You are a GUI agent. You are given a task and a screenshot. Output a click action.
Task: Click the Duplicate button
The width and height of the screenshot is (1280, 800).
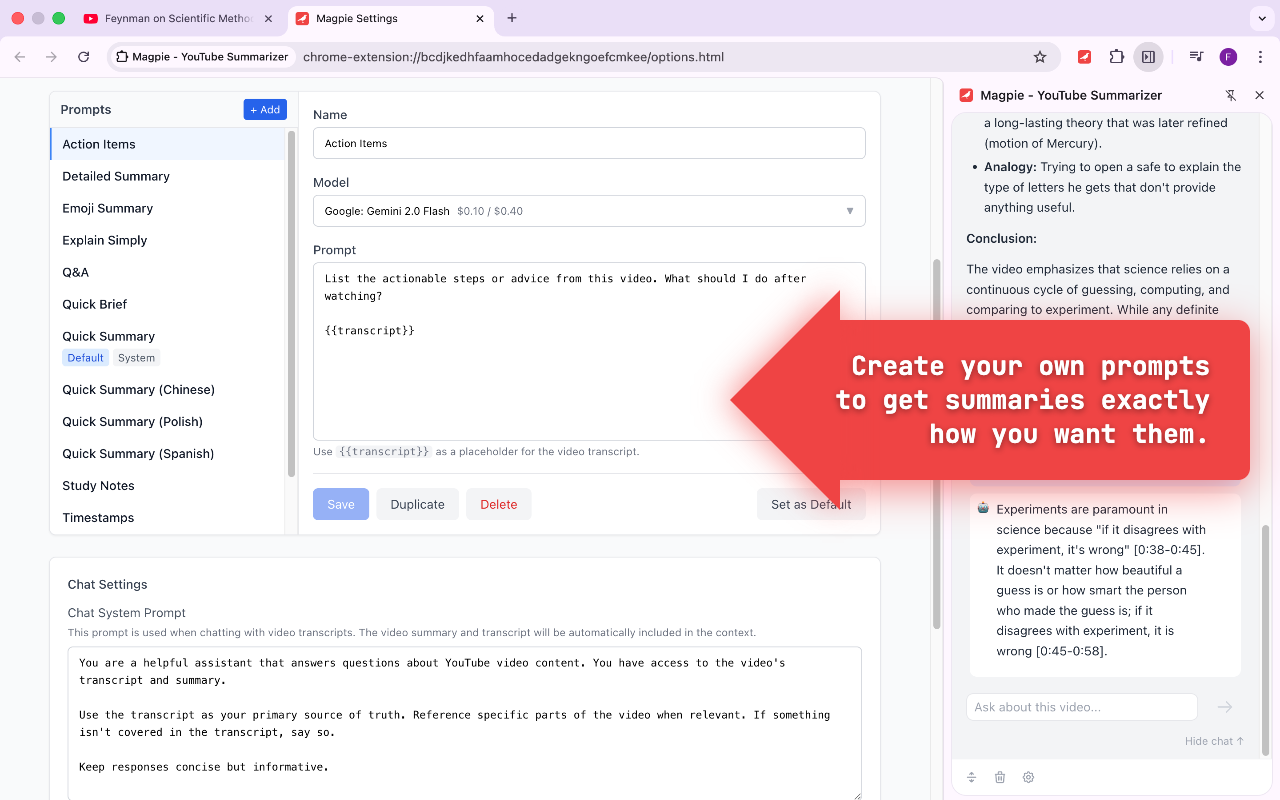coord(417,504)
